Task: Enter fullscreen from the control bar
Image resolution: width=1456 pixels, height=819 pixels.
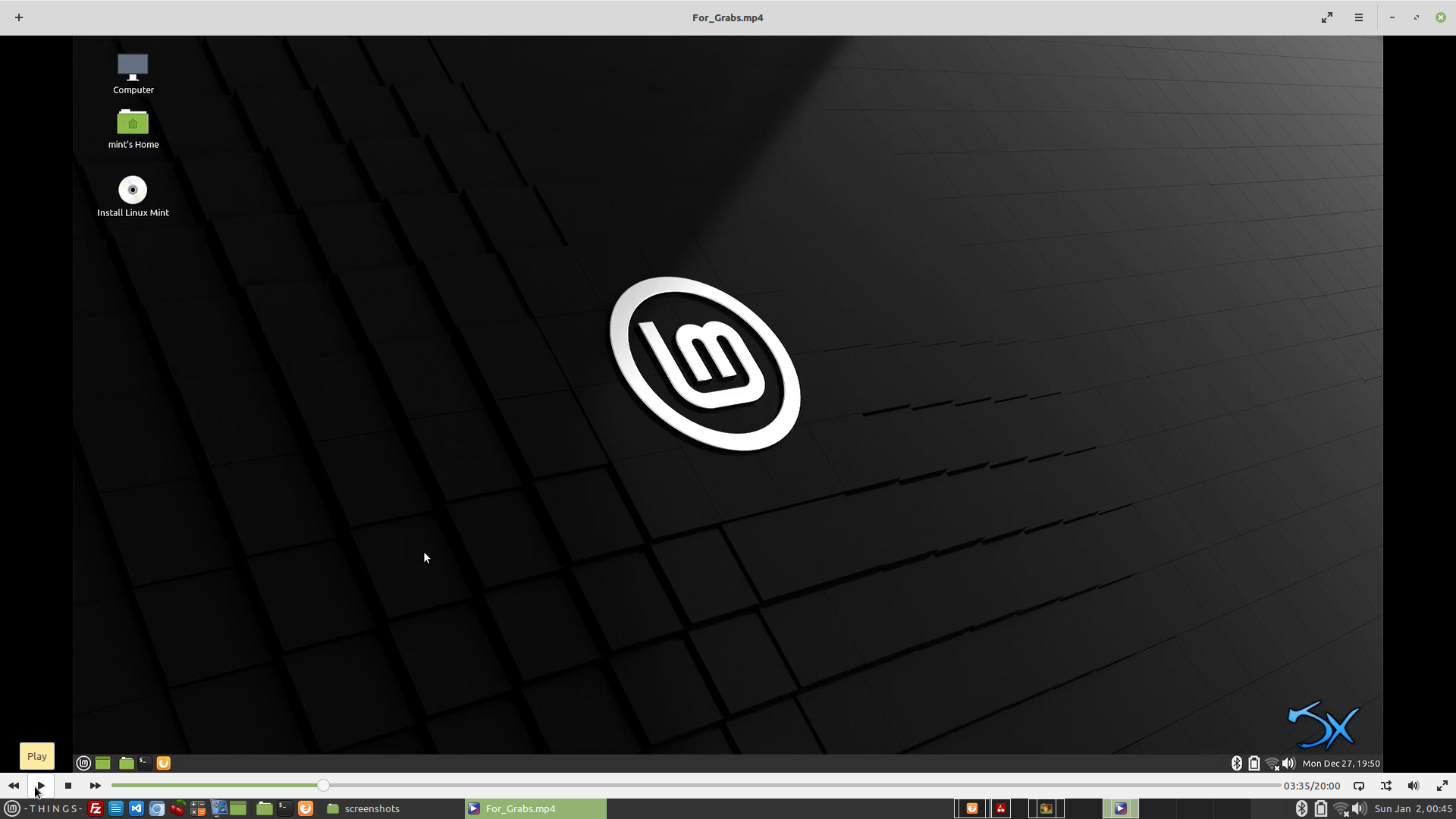Action: 1442,786
